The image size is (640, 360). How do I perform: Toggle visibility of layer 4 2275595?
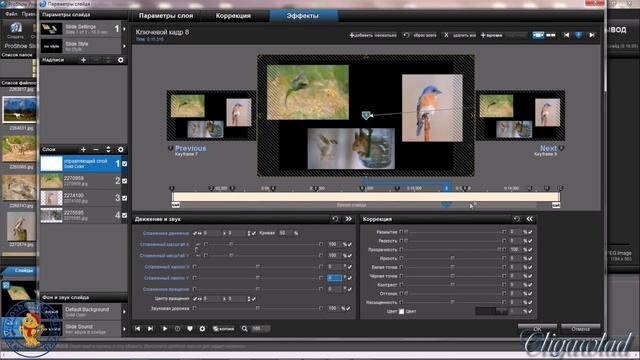[x=124, y=215]
